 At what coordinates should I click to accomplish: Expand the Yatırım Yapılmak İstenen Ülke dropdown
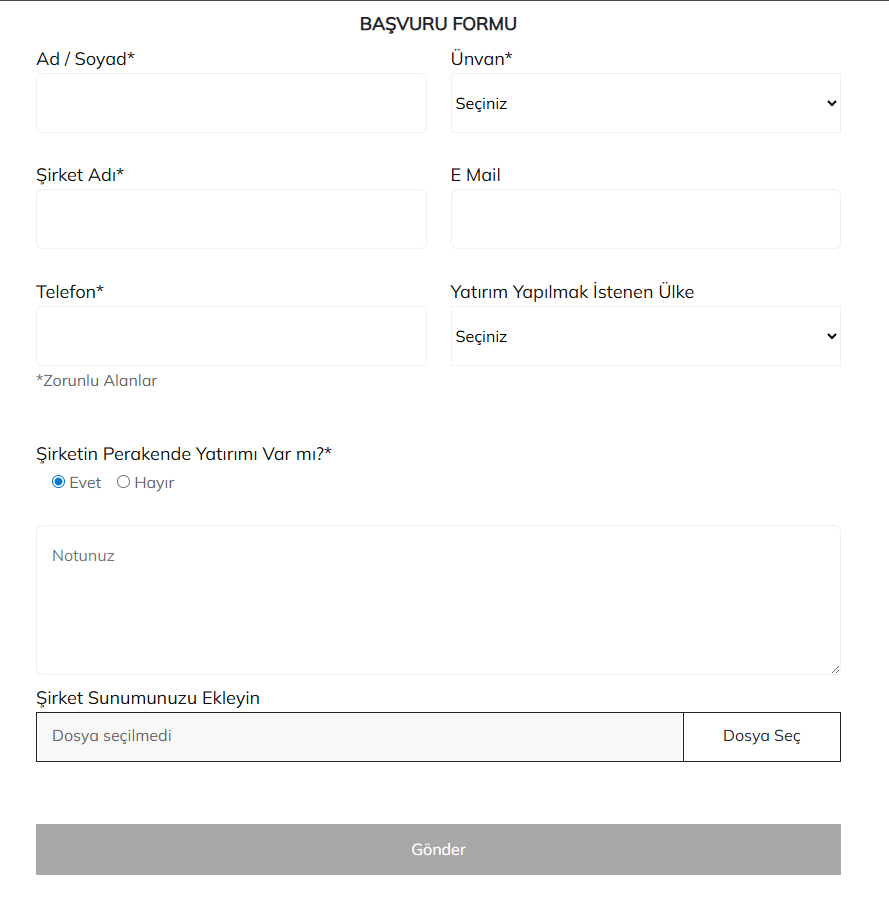[x=645, y=336]
